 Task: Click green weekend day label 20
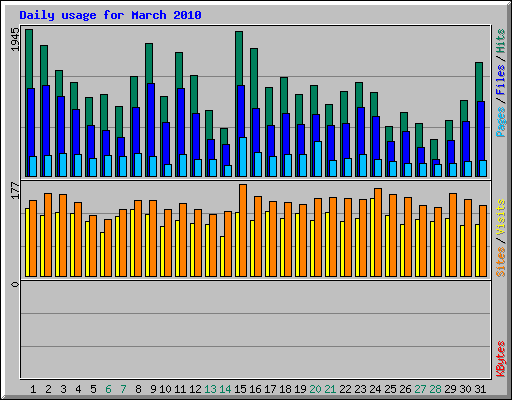pos(315,389)
